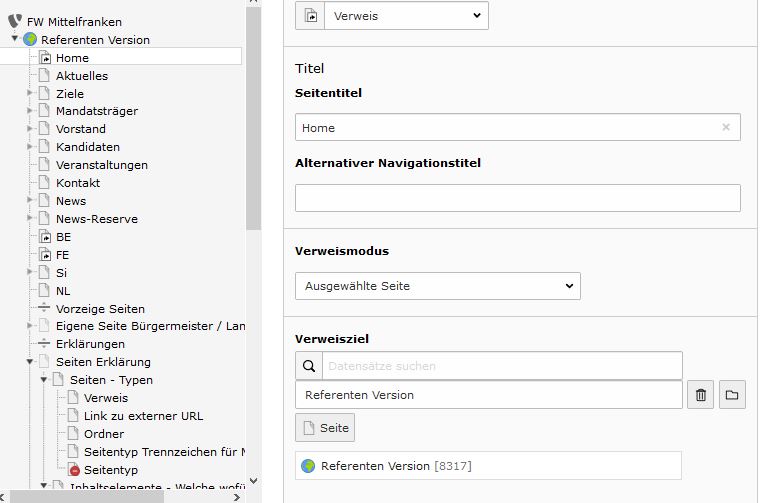Click the TYPO3 logo beside FW Mittelfranken
763x503 pixels.
coord(15,21)
